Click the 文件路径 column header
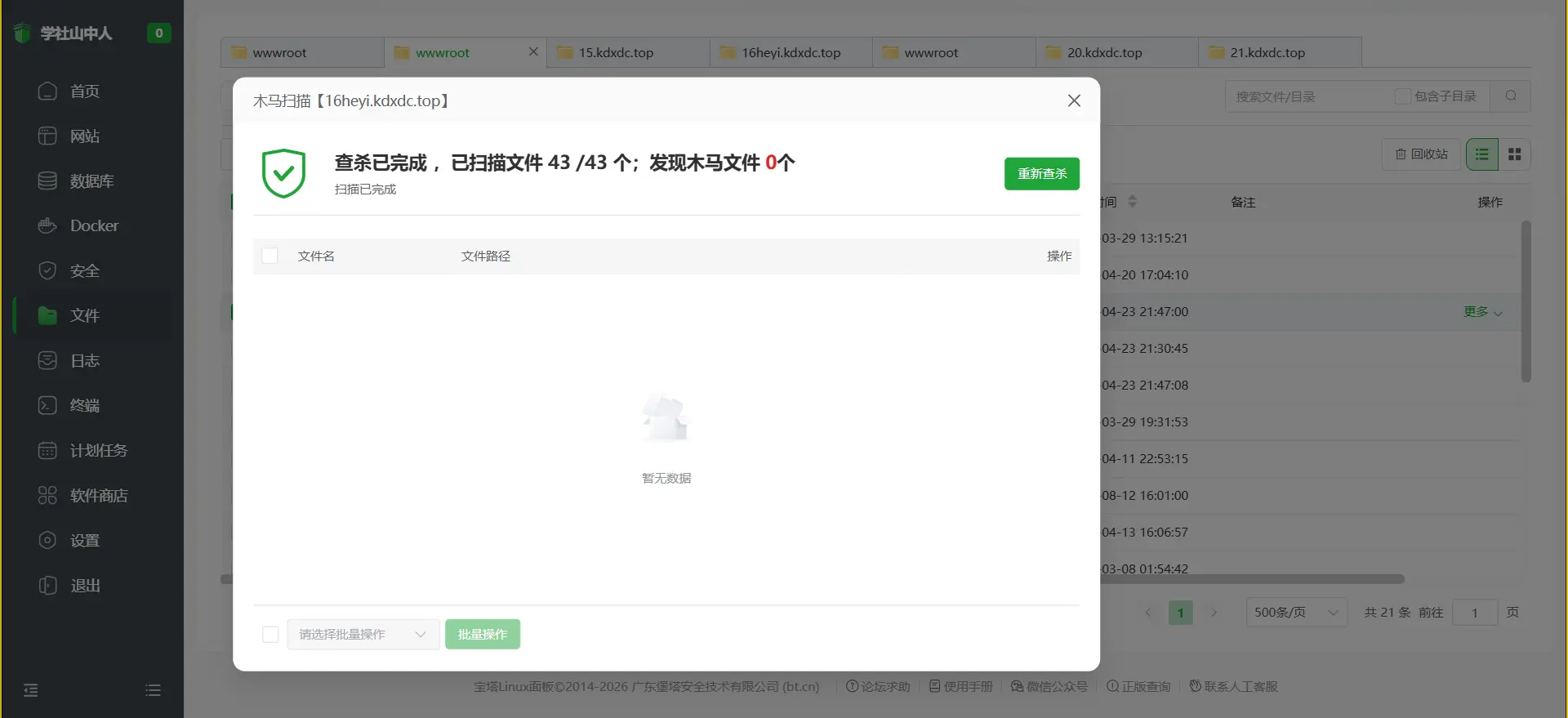The width and height of the screenshot is (1568, 718). [x=486, y=256]
